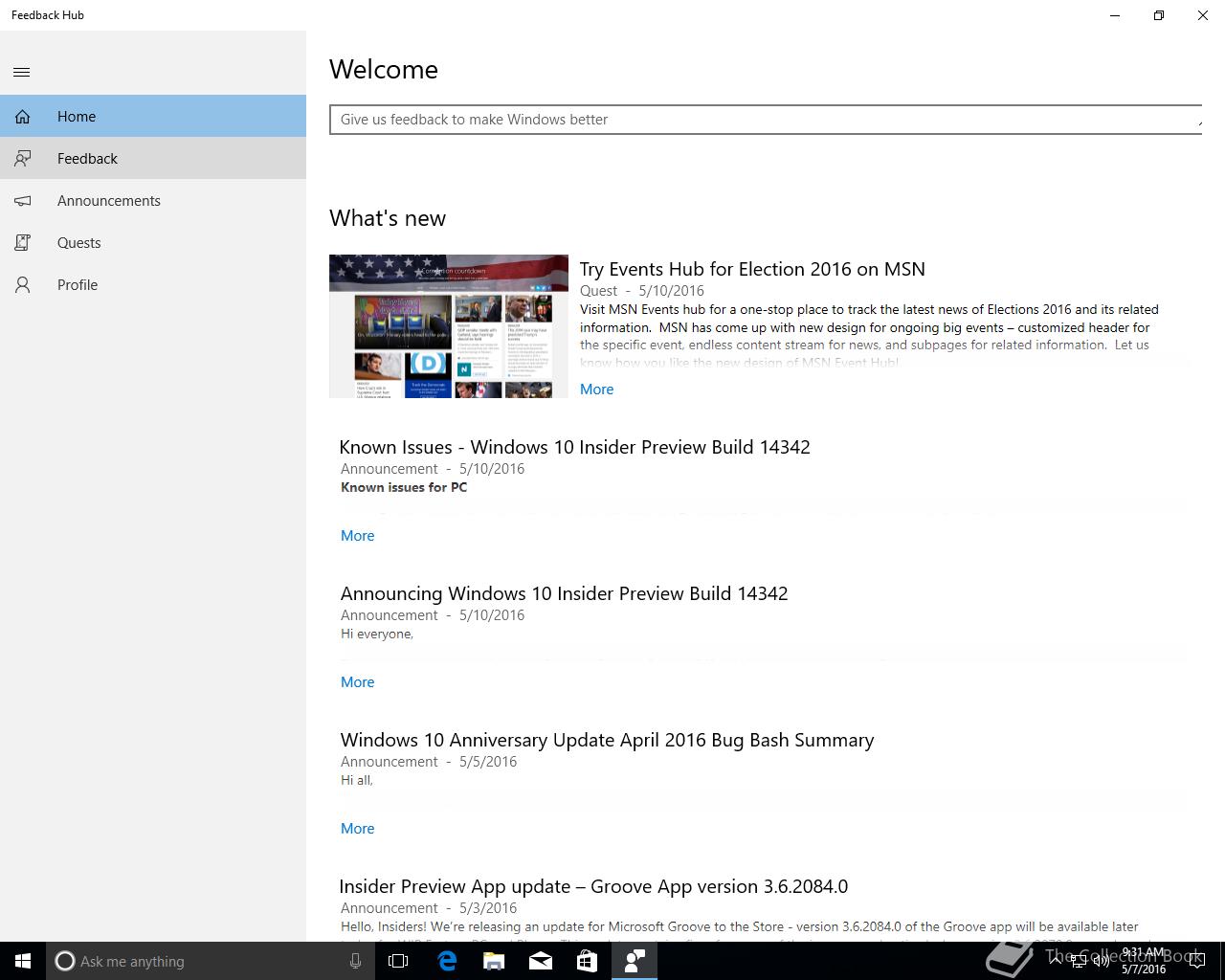Close the Feedback Hub window
This screenshot has width=1225, height=980.
(x=1203, y=15)
